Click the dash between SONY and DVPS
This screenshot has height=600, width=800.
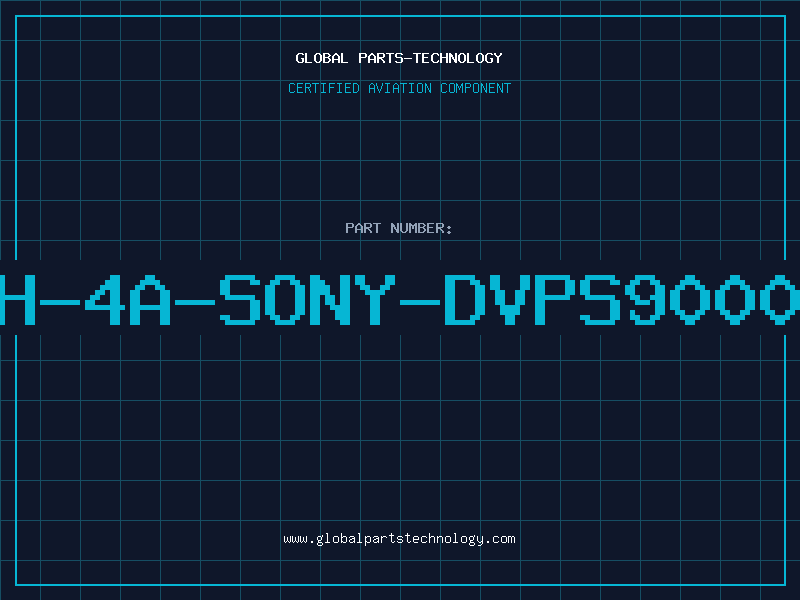(420, 302)
